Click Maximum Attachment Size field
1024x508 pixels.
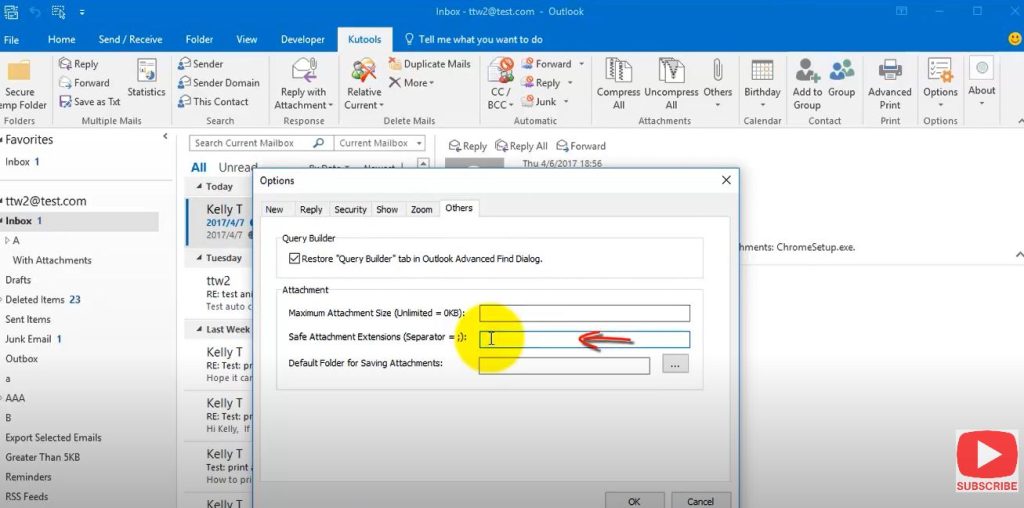click(584, 313)
